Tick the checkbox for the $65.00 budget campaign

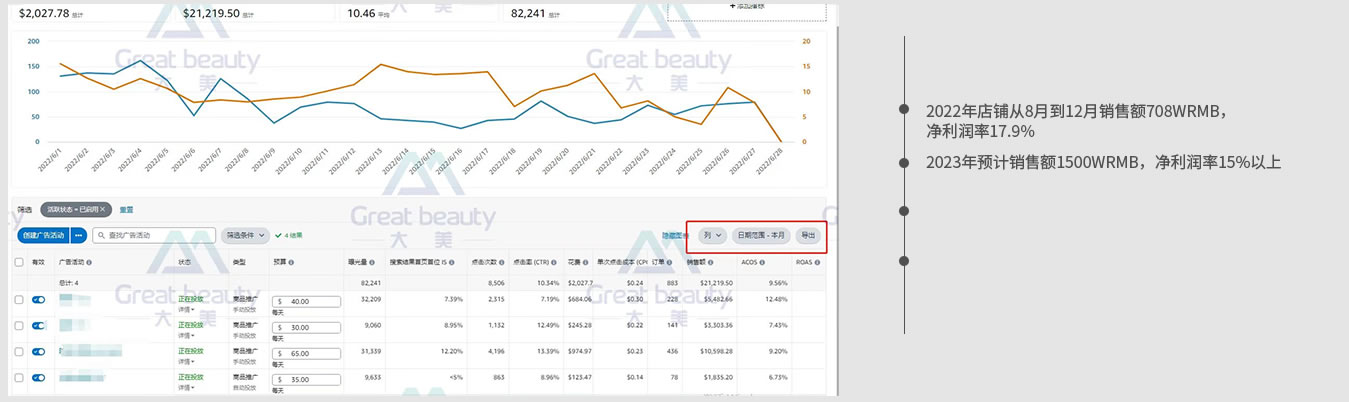(19, 351)
